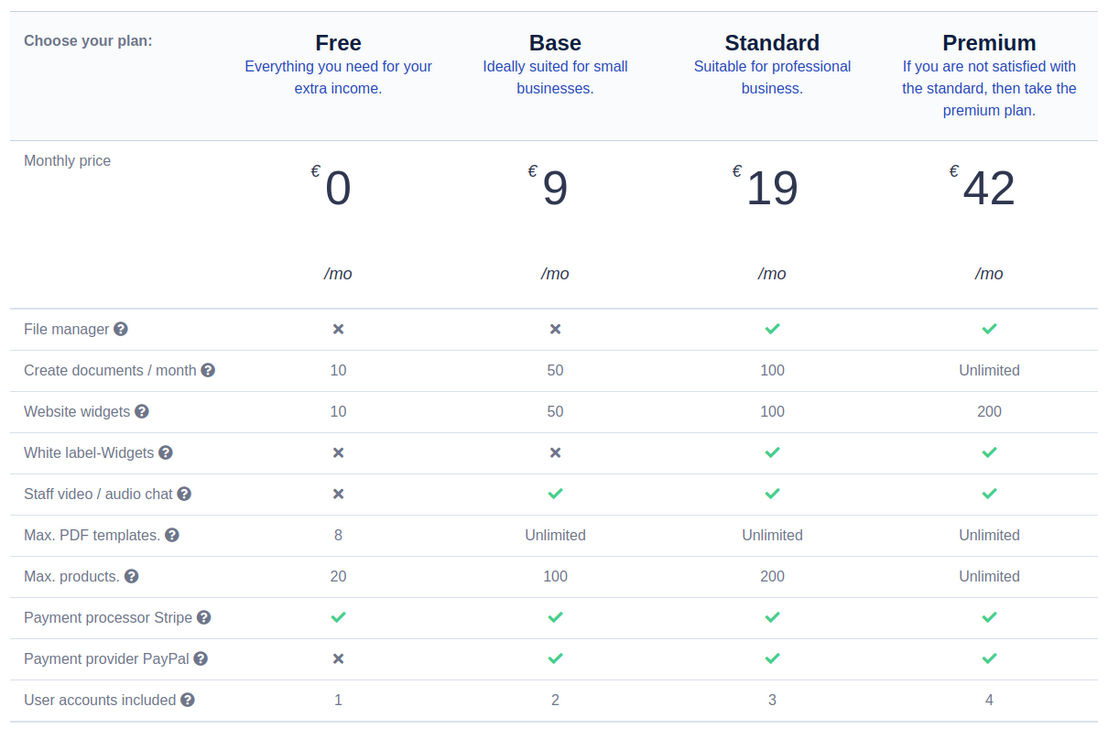Click the 'Choose your plan:' label
Image resolution: width=1108 pixels, height=729 pixels.
pyautogui.click(x=88, y=41)
